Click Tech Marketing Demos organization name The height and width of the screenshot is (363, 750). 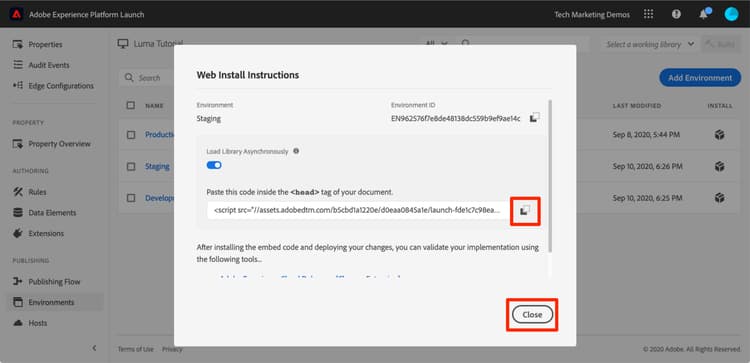(x=592, y=14)
